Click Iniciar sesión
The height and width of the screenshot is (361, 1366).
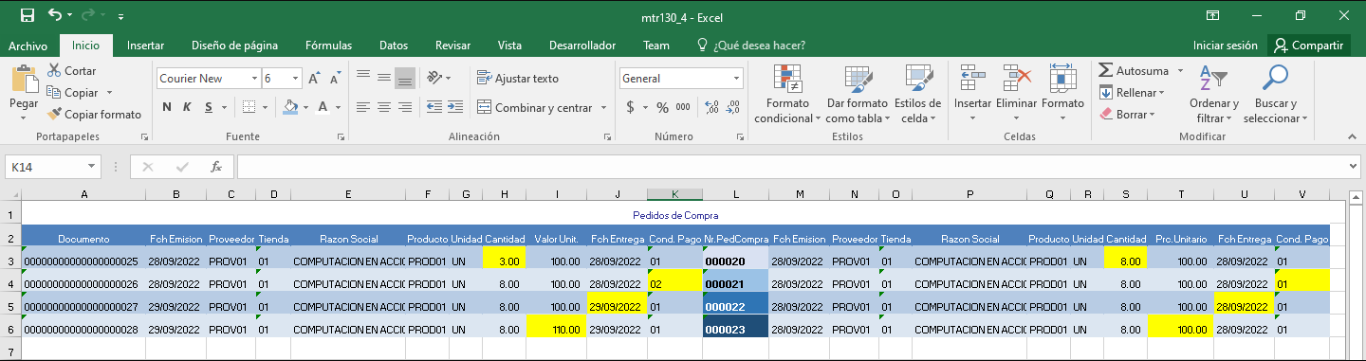[1225, 45]
